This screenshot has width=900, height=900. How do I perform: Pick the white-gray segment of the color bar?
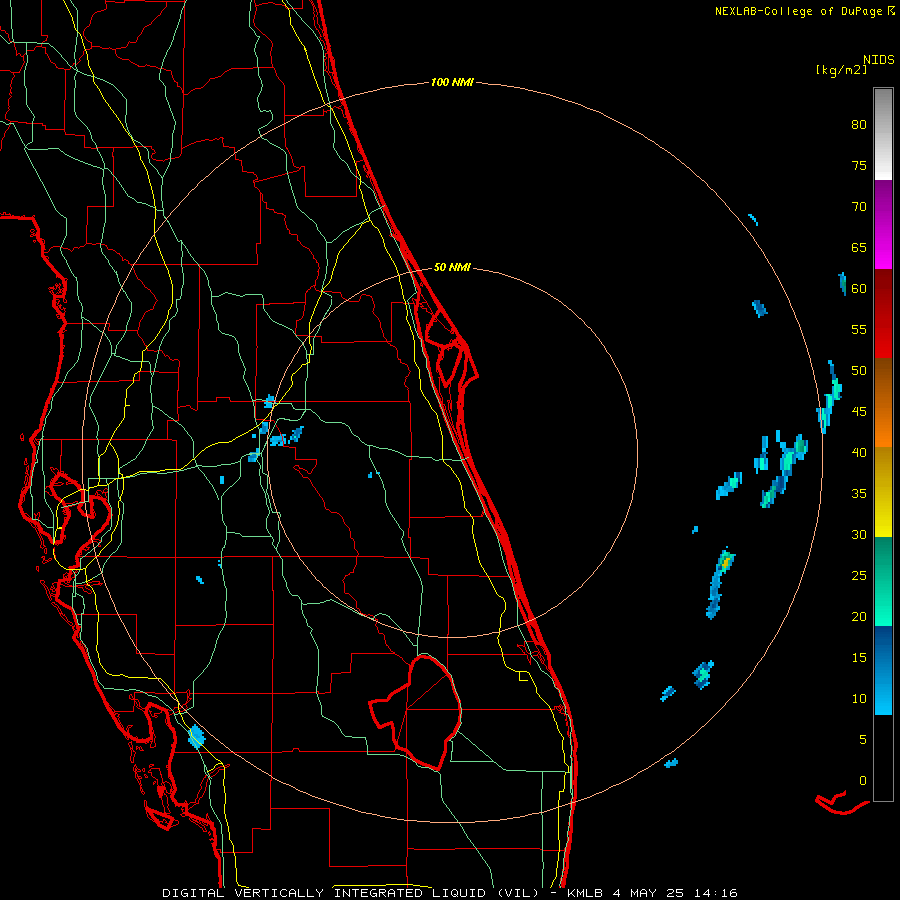(883, 134)
